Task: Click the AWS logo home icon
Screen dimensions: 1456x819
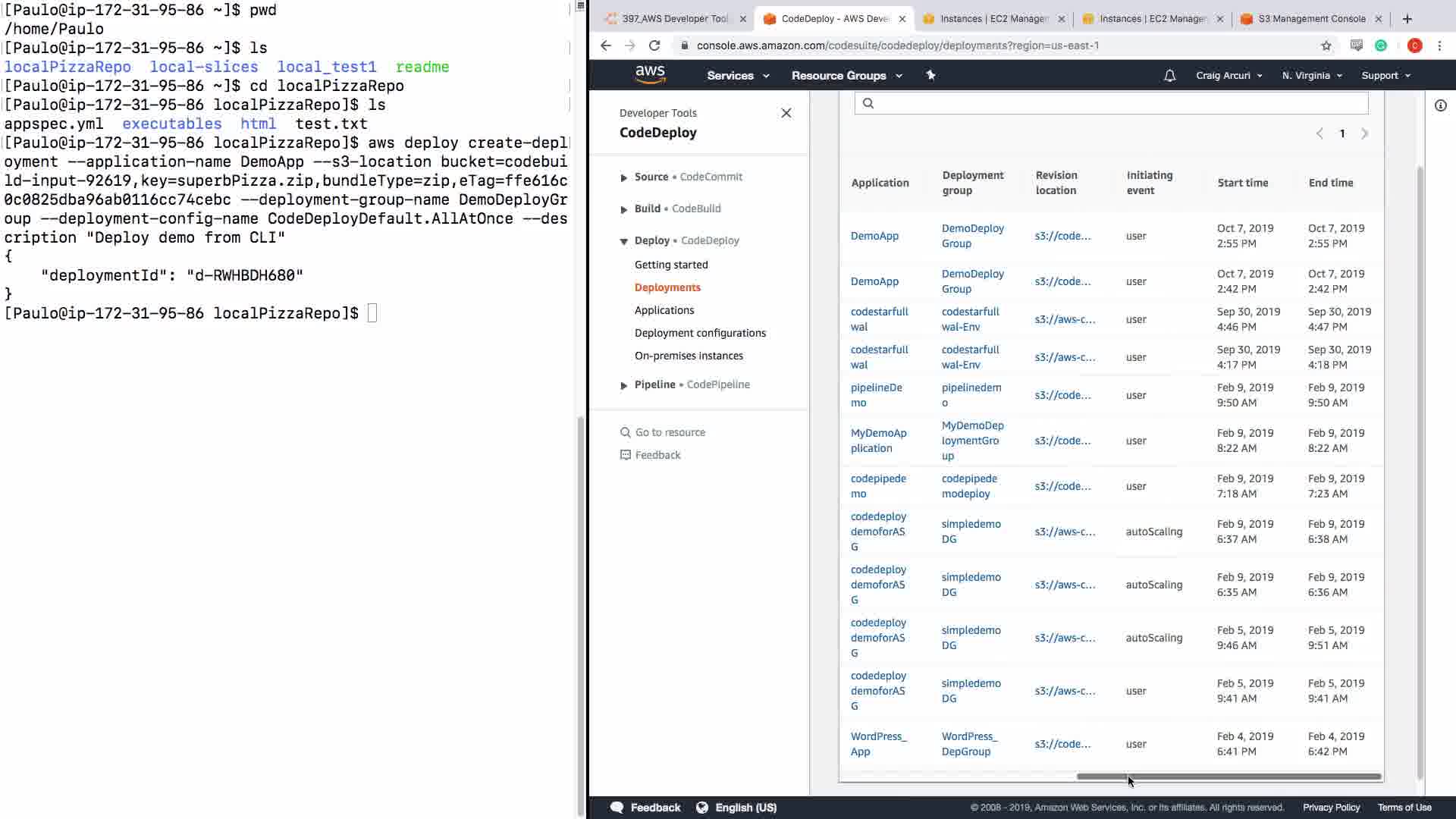Action: point(650,74)
